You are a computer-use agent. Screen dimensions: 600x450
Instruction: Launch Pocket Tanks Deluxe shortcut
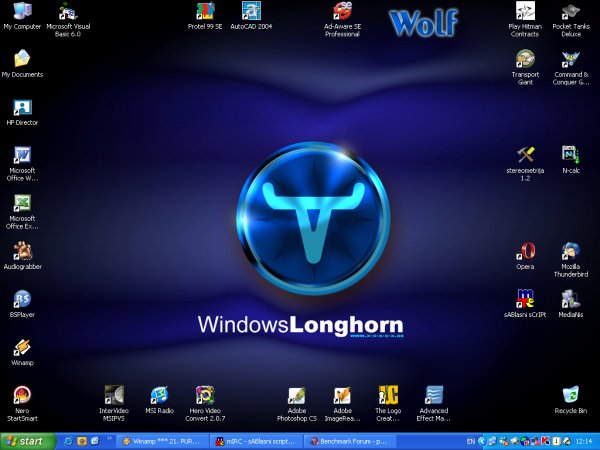click(571, 19)
